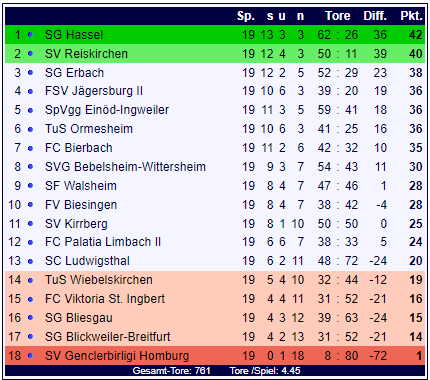This screenshot has height=380, width=430.
Task: Select the blue dot beside SV Kirrberg
Action: click(x=30, y=224)
